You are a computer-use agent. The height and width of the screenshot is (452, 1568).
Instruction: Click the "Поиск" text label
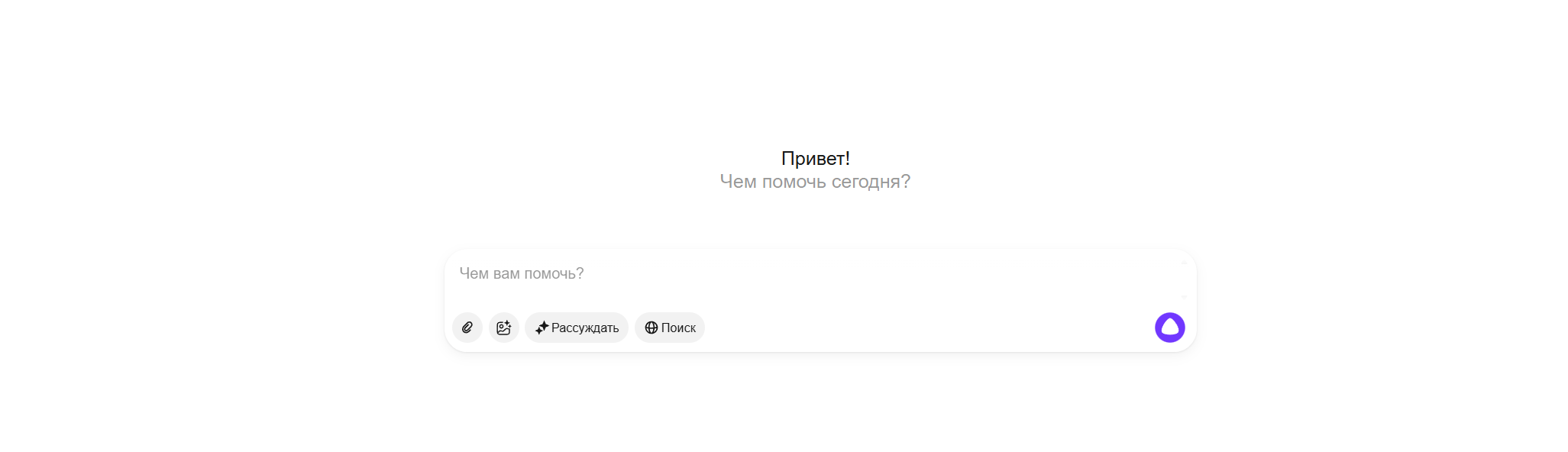pyautogui.click(x=678, y=328)
